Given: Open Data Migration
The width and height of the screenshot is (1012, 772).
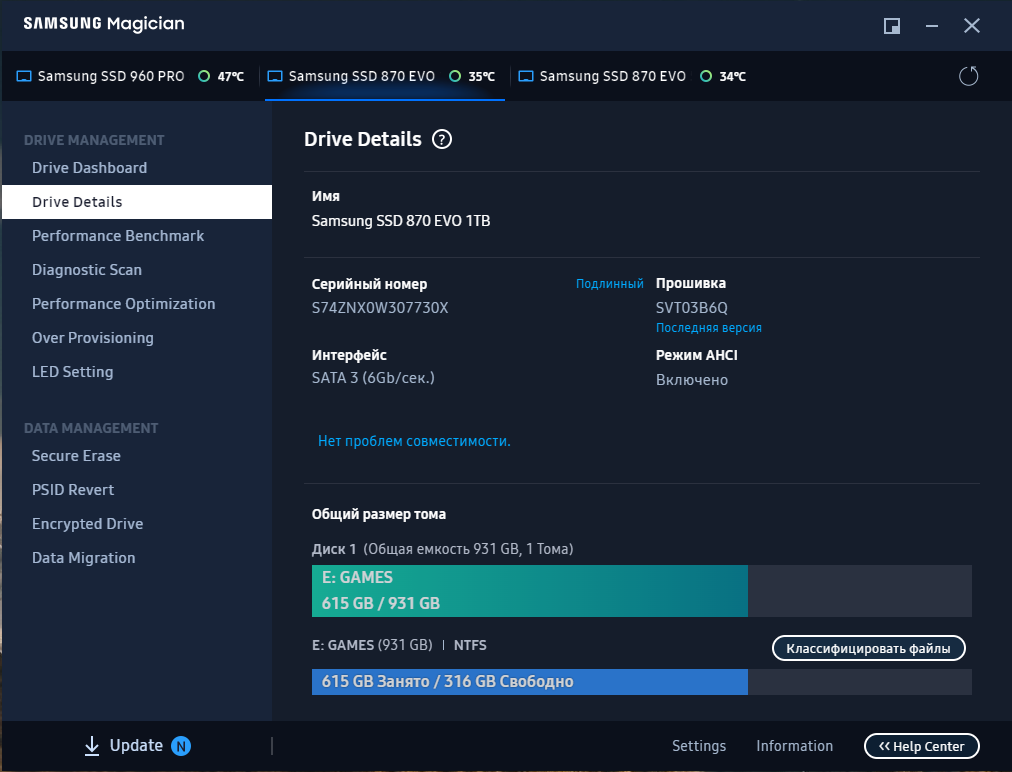Looking at the screenshot, I should 137,558.
